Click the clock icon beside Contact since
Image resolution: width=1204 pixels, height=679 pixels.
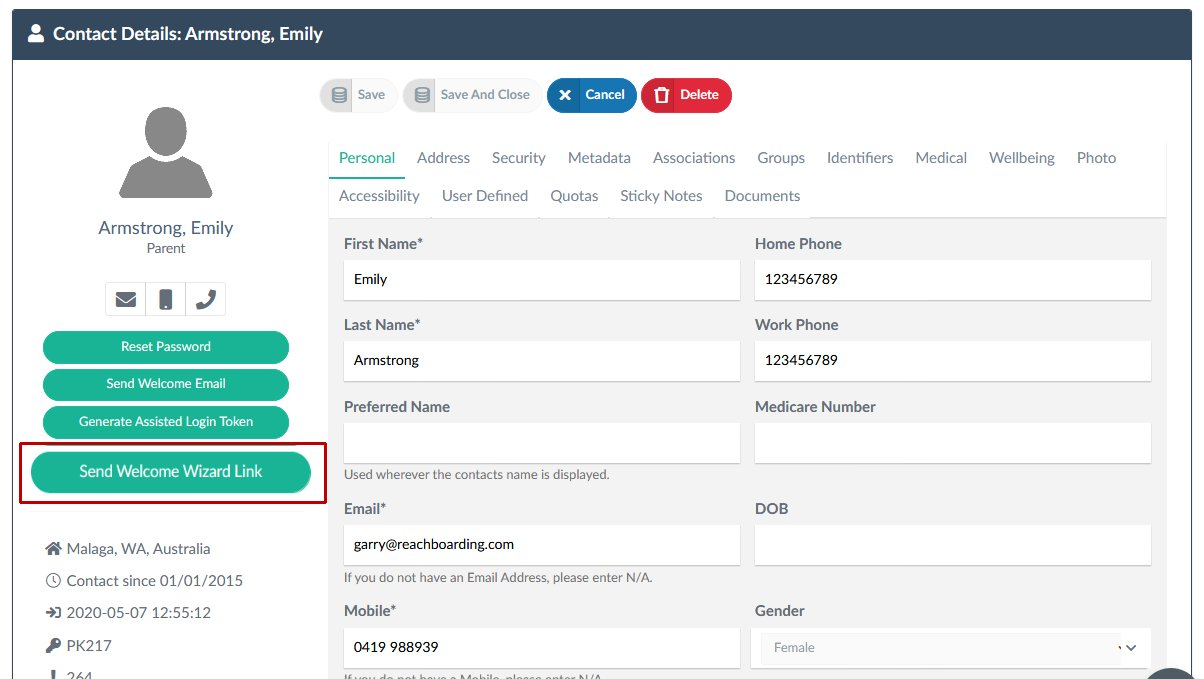click(54, 581)
